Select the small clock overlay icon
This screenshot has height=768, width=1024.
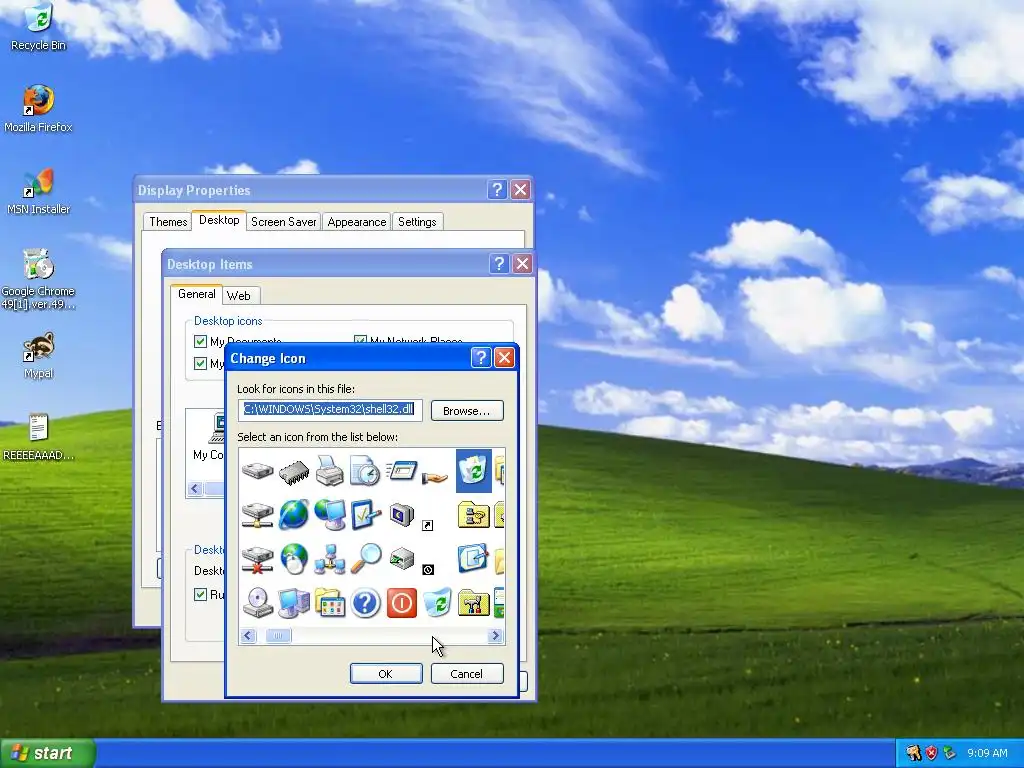(428, 569)
